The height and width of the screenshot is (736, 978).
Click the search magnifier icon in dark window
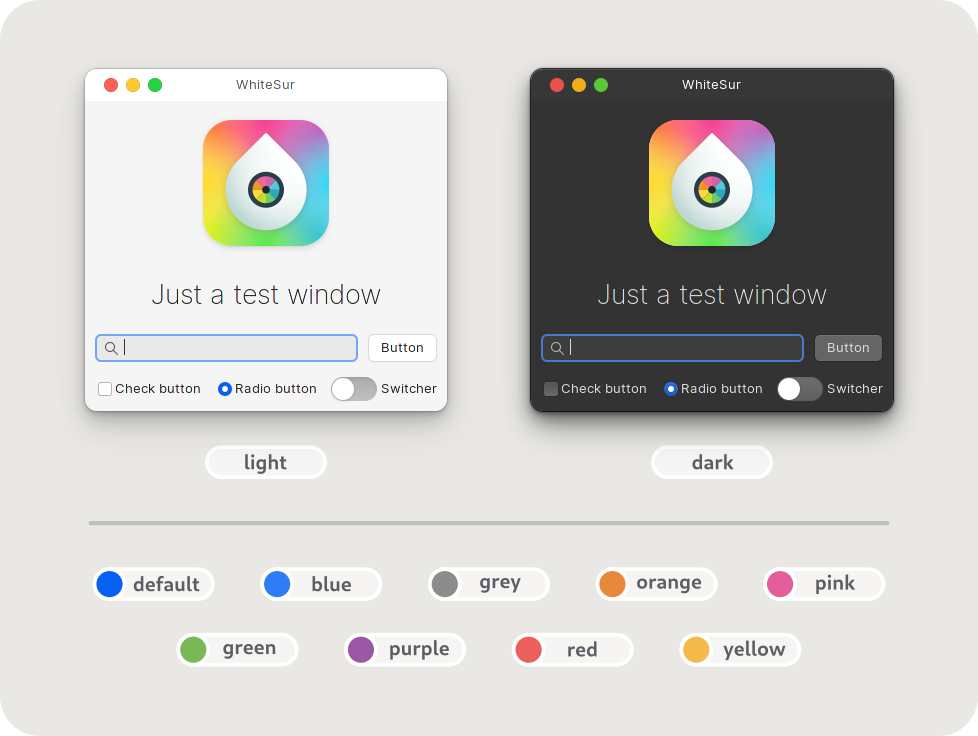[557, 348]
